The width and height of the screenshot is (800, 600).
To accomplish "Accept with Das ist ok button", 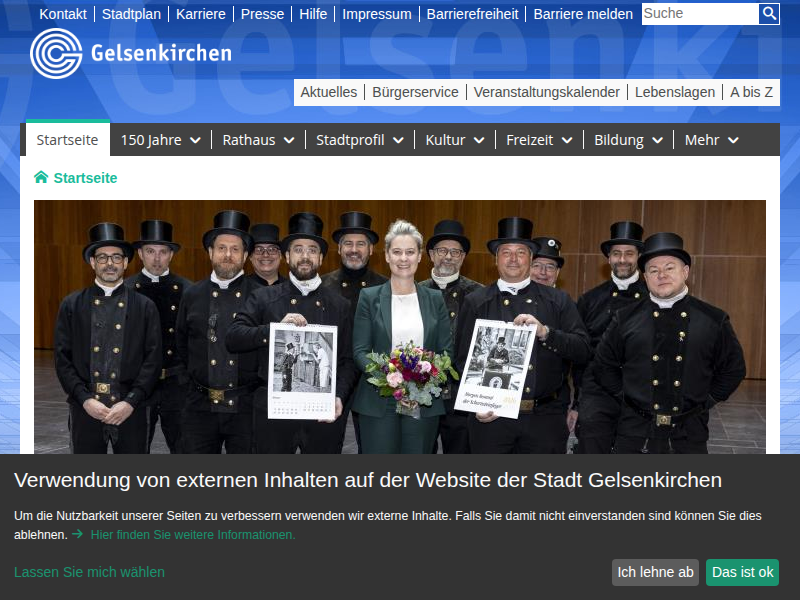I will coord(742,572).
